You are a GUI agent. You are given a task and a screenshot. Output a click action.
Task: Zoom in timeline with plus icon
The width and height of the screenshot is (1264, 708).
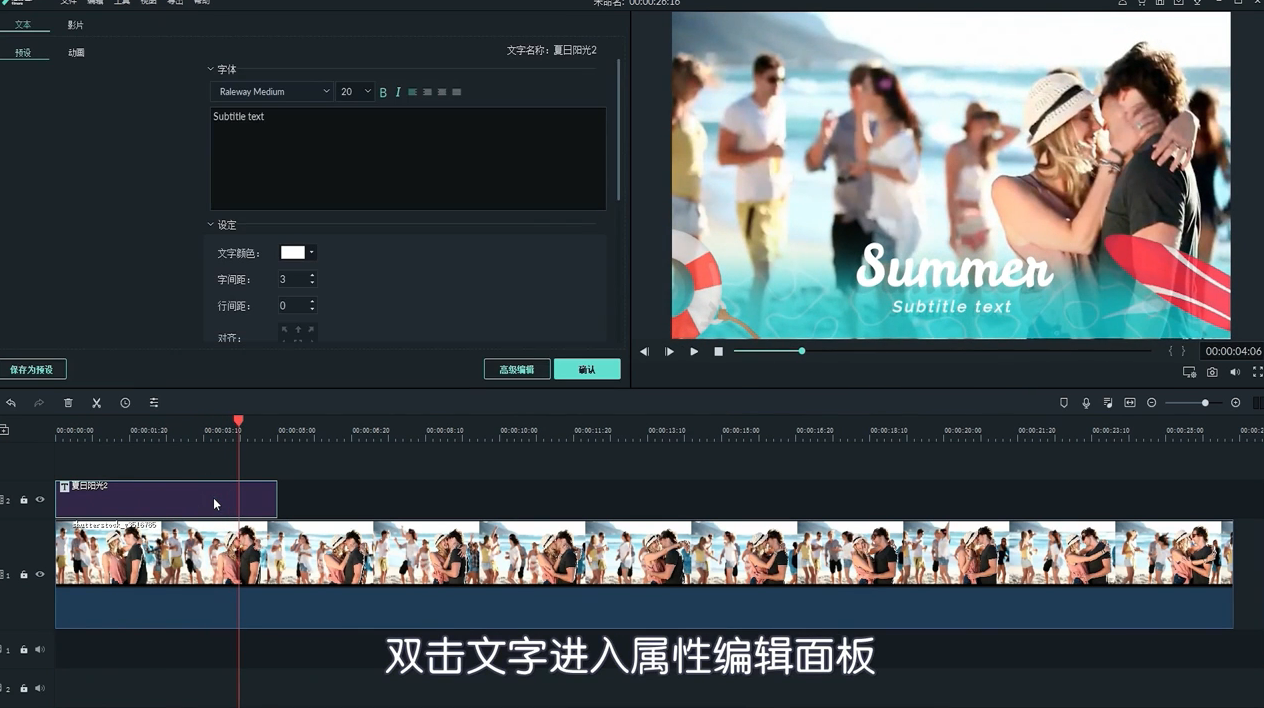pos(1236,403)
